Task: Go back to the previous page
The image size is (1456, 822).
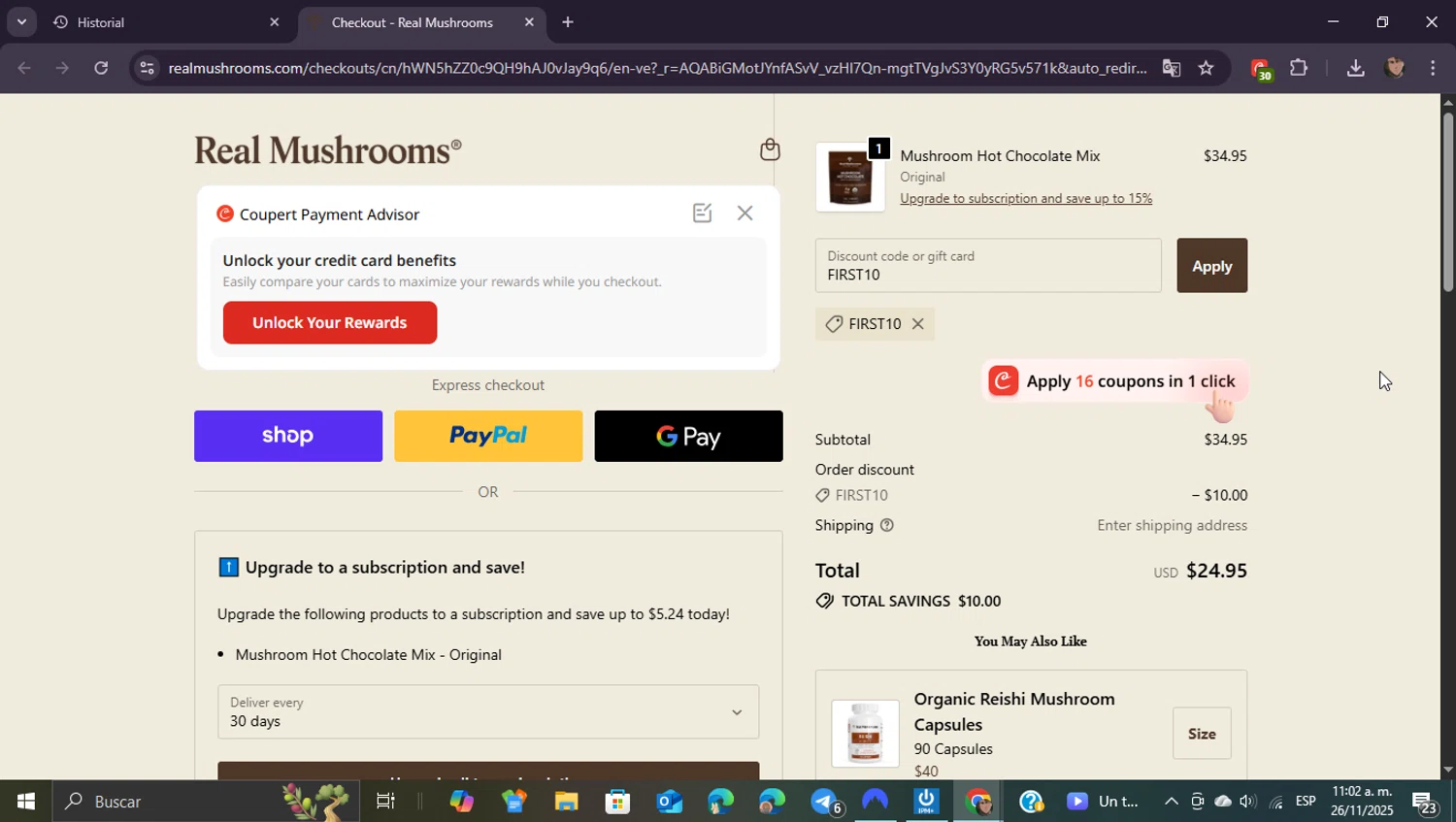Action: (x=24, y=68)
